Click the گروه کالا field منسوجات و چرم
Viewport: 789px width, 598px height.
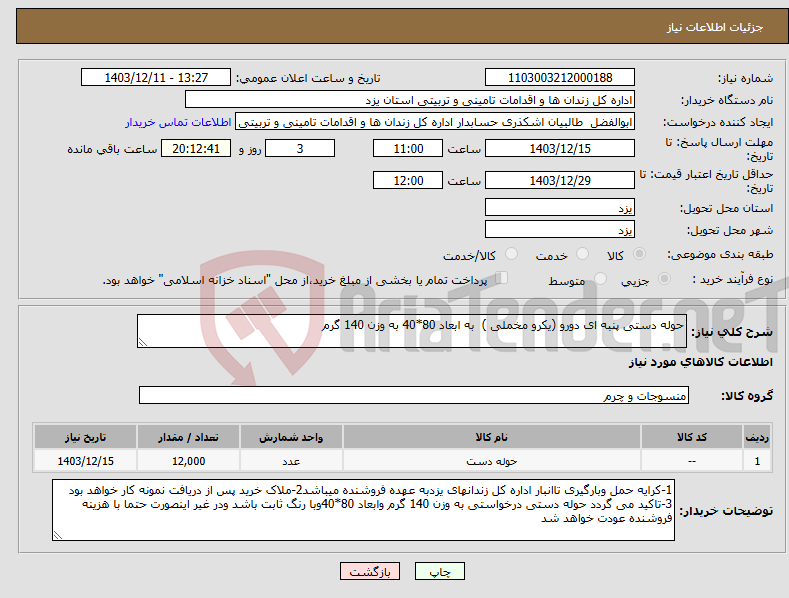click(414, 395)
